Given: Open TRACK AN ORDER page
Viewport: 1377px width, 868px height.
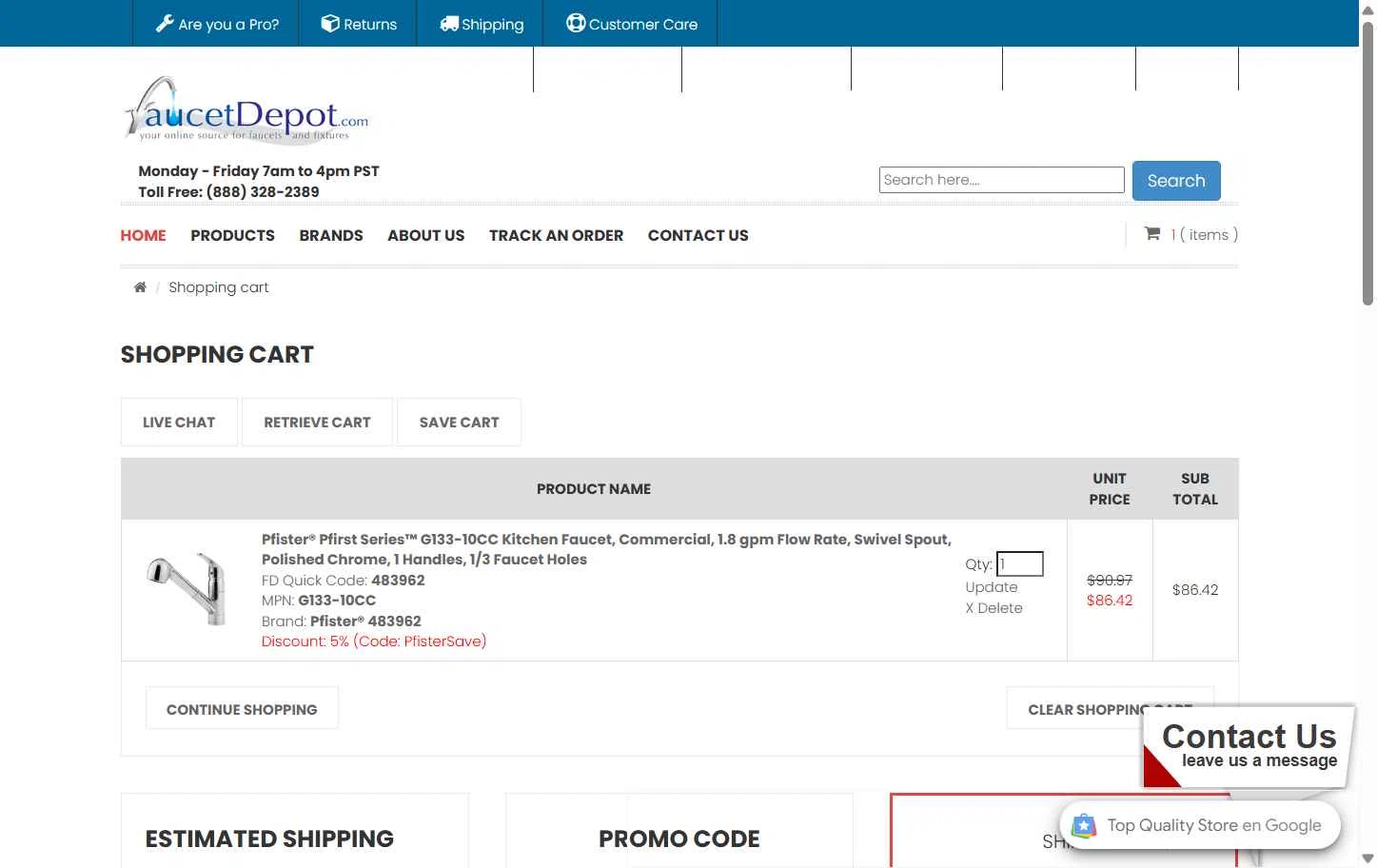Looking at the screenshot, I should (x=557, y=235).
